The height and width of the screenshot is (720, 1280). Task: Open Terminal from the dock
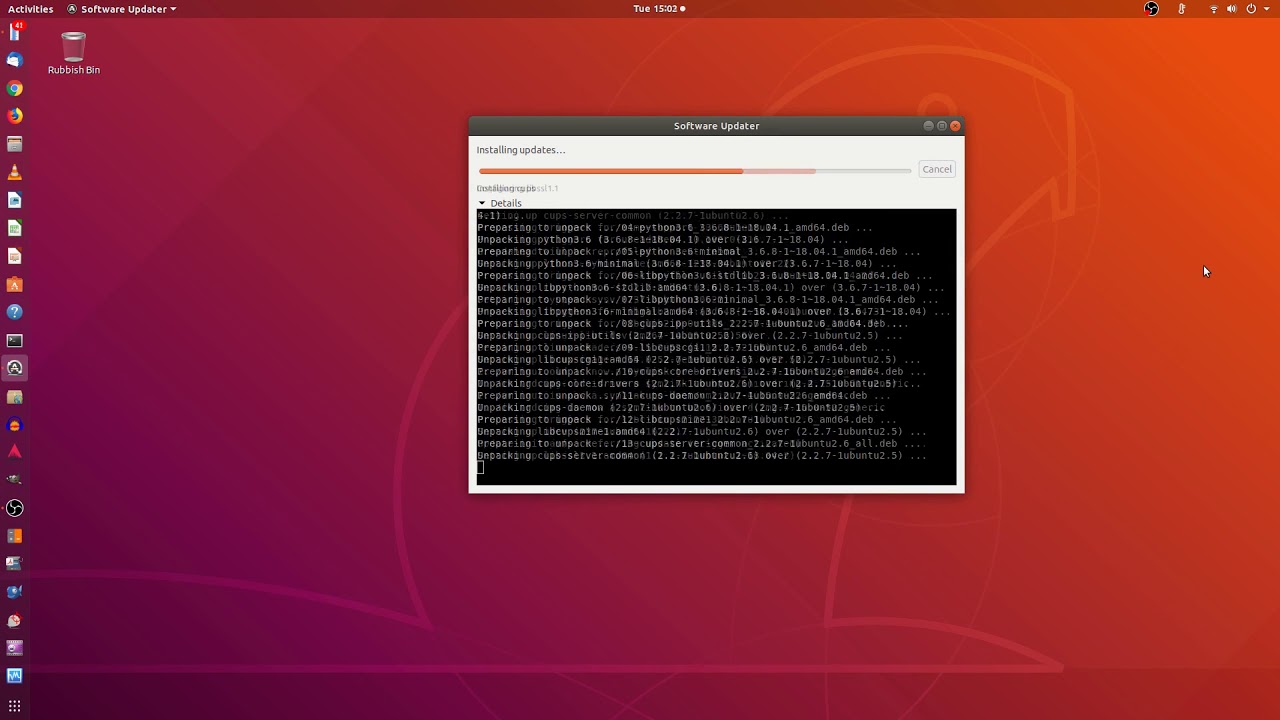(14, 340)
